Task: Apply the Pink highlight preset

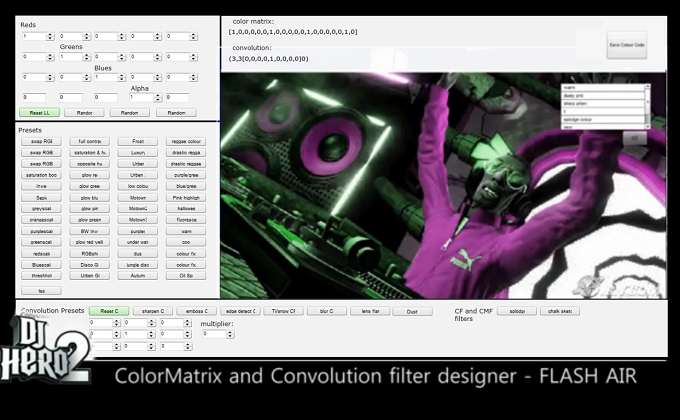Action: point(186,197)
